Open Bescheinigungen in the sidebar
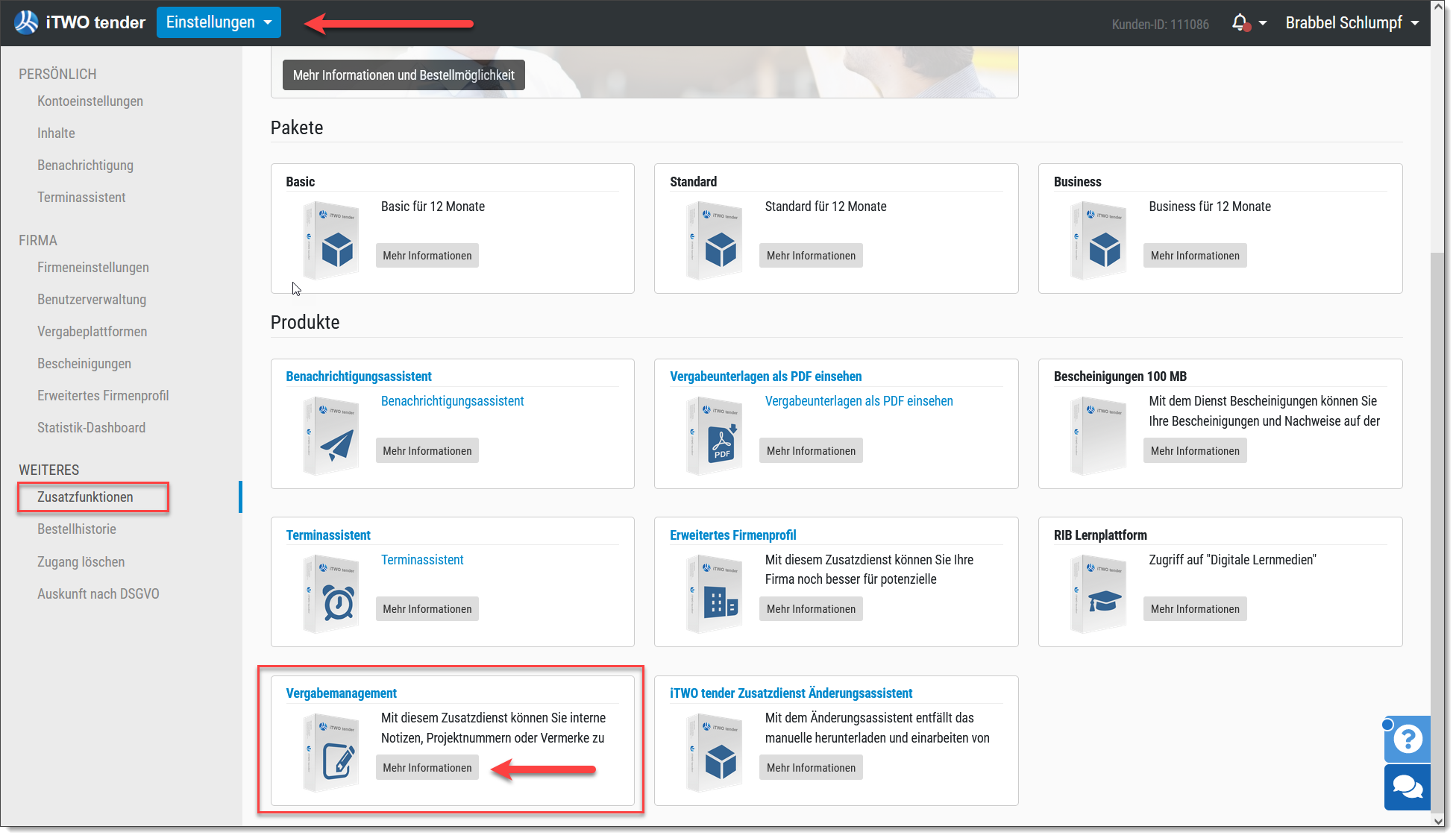The image size is (1456, 838). pyautogui.click(x=84, y=364)
